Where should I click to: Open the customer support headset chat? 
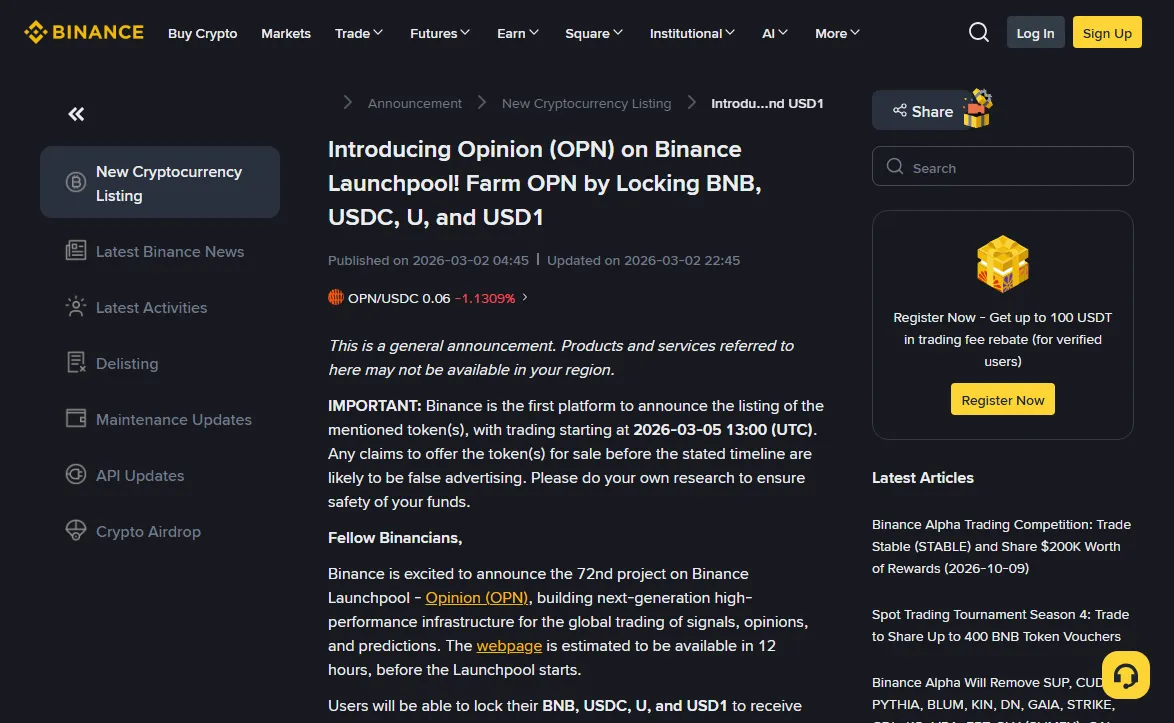[1125, 675]
